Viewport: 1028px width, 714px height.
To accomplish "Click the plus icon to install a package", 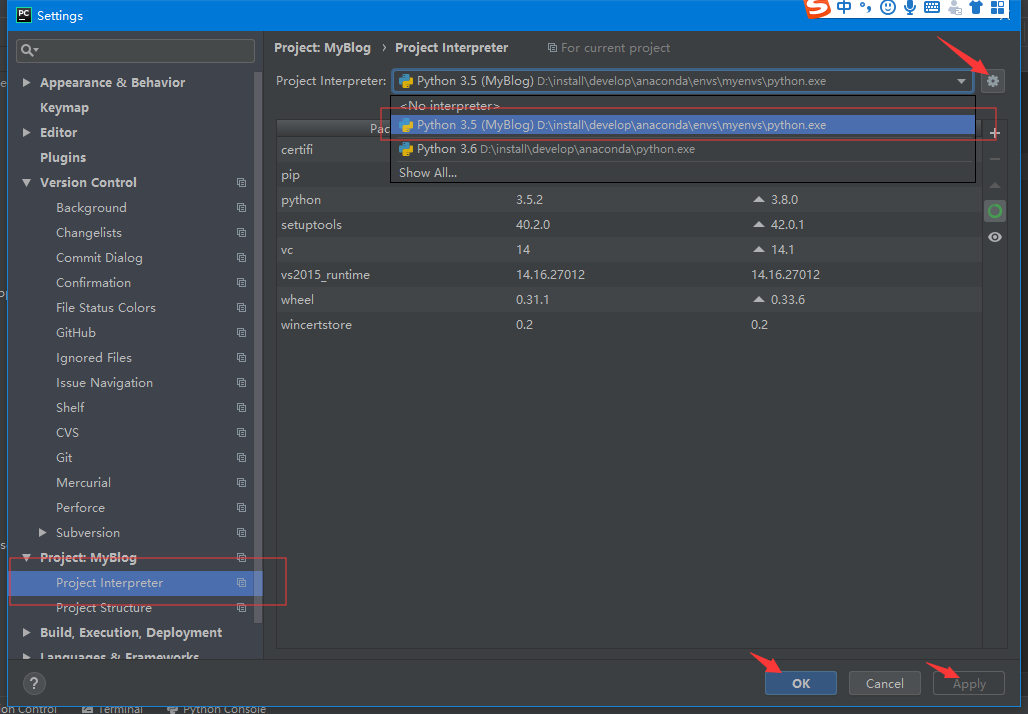I will pyautogui.click(x=995, y=133).
